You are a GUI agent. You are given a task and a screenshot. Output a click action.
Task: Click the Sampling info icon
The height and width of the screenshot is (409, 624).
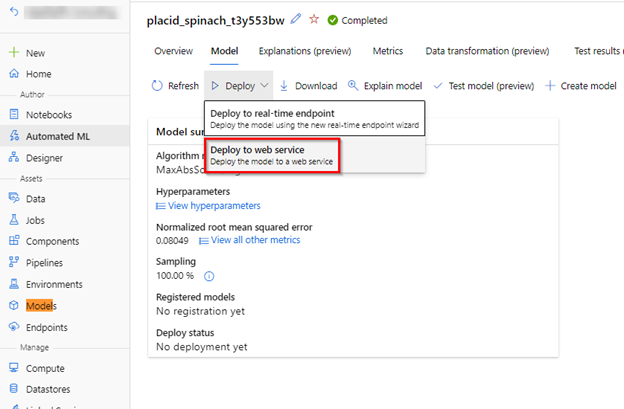tap(209, 275)
